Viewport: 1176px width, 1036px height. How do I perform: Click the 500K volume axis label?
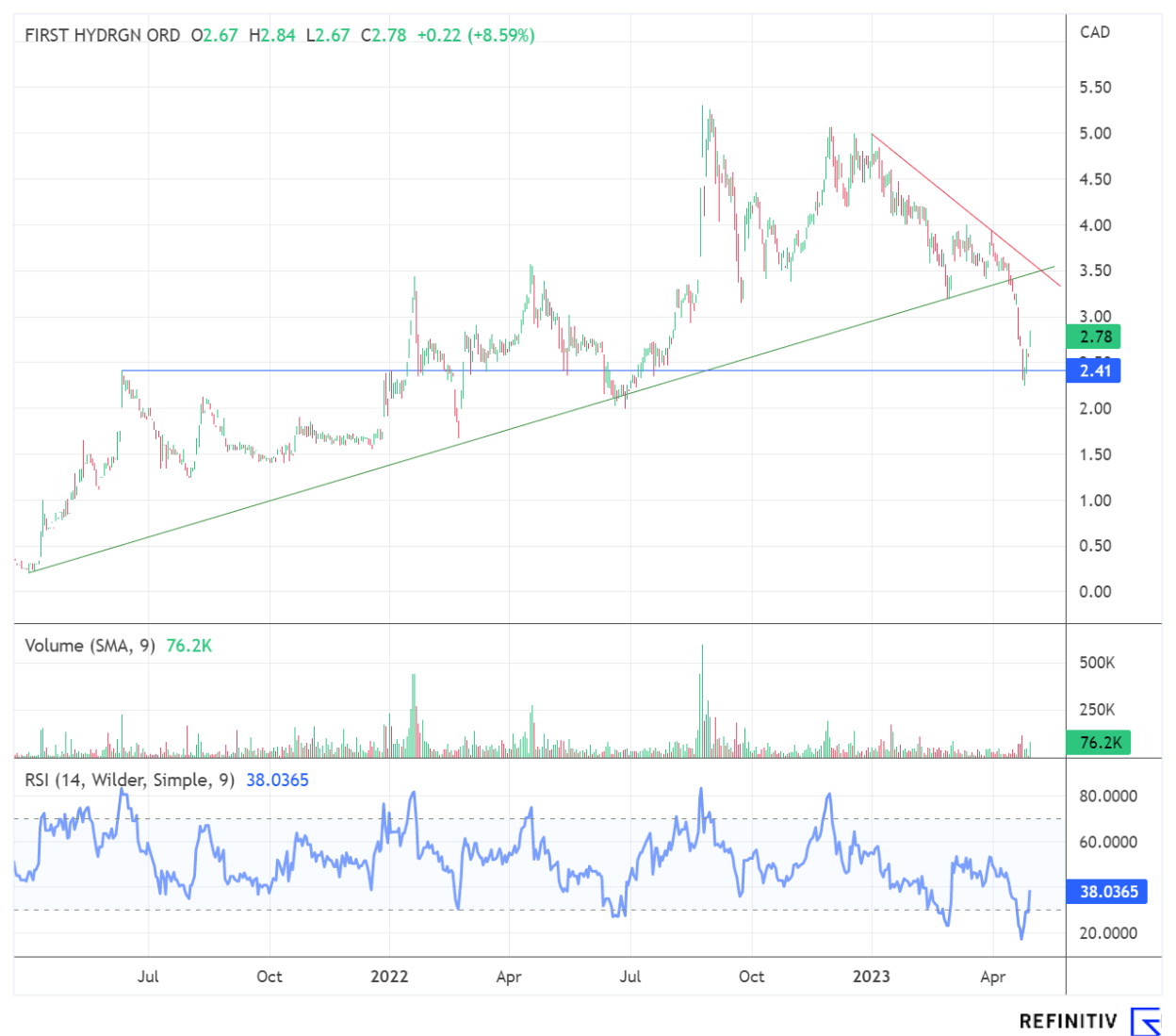click(1097, 663)
